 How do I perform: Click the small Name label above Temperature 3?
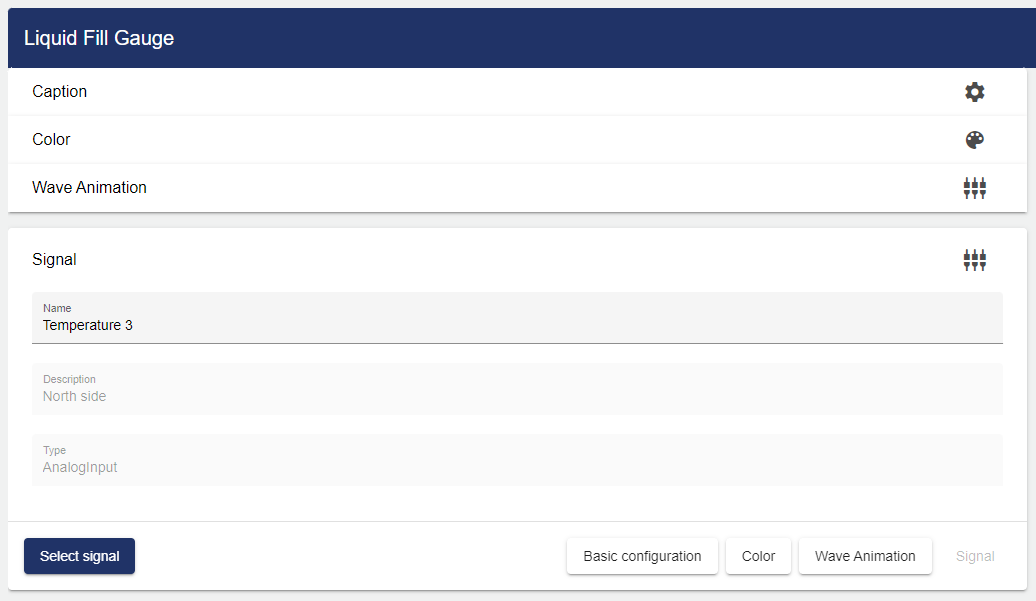(57, 308)
